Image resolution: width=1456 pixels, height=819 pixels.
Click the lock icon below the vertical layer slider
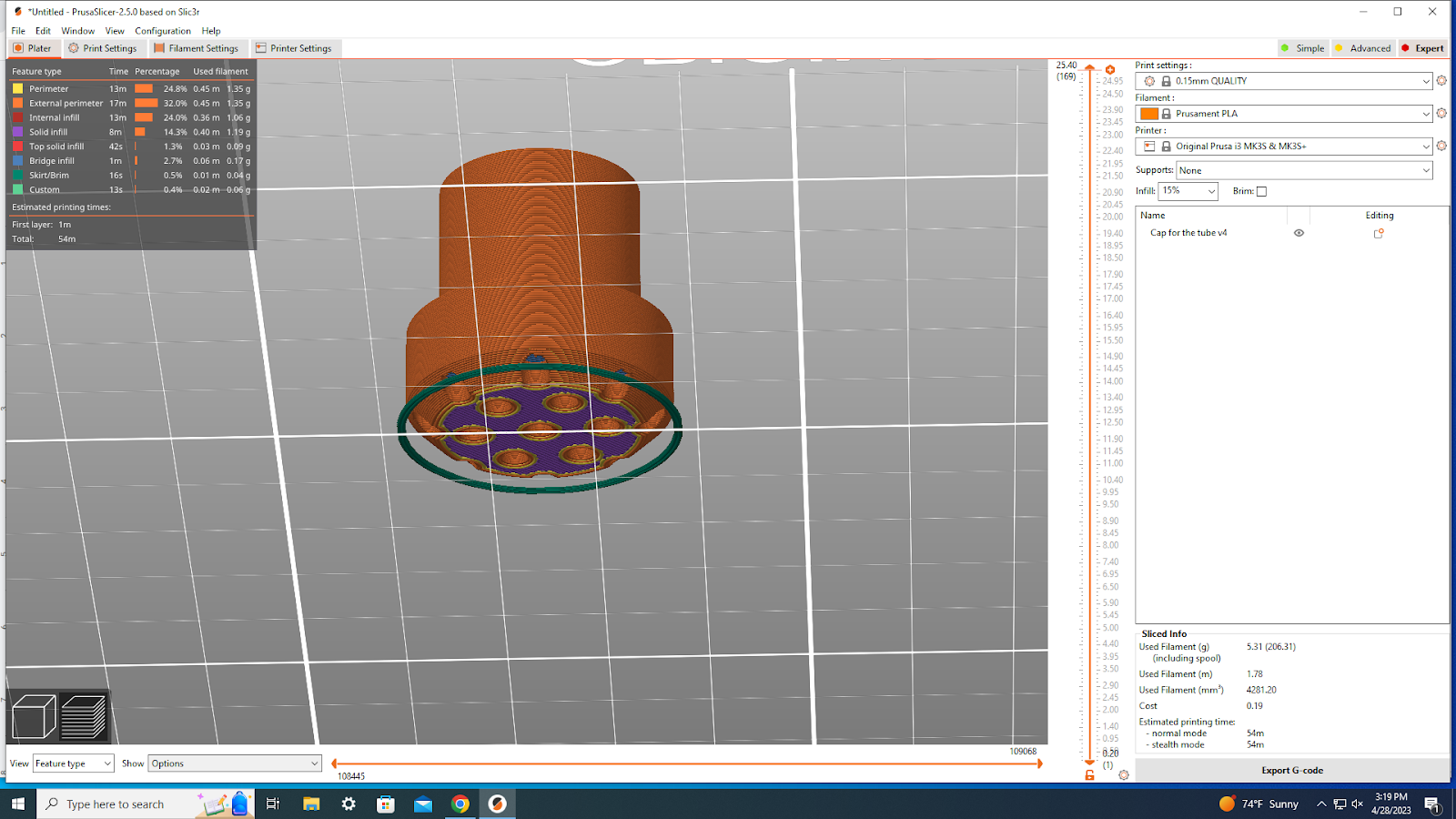[x=1089, y=775]
